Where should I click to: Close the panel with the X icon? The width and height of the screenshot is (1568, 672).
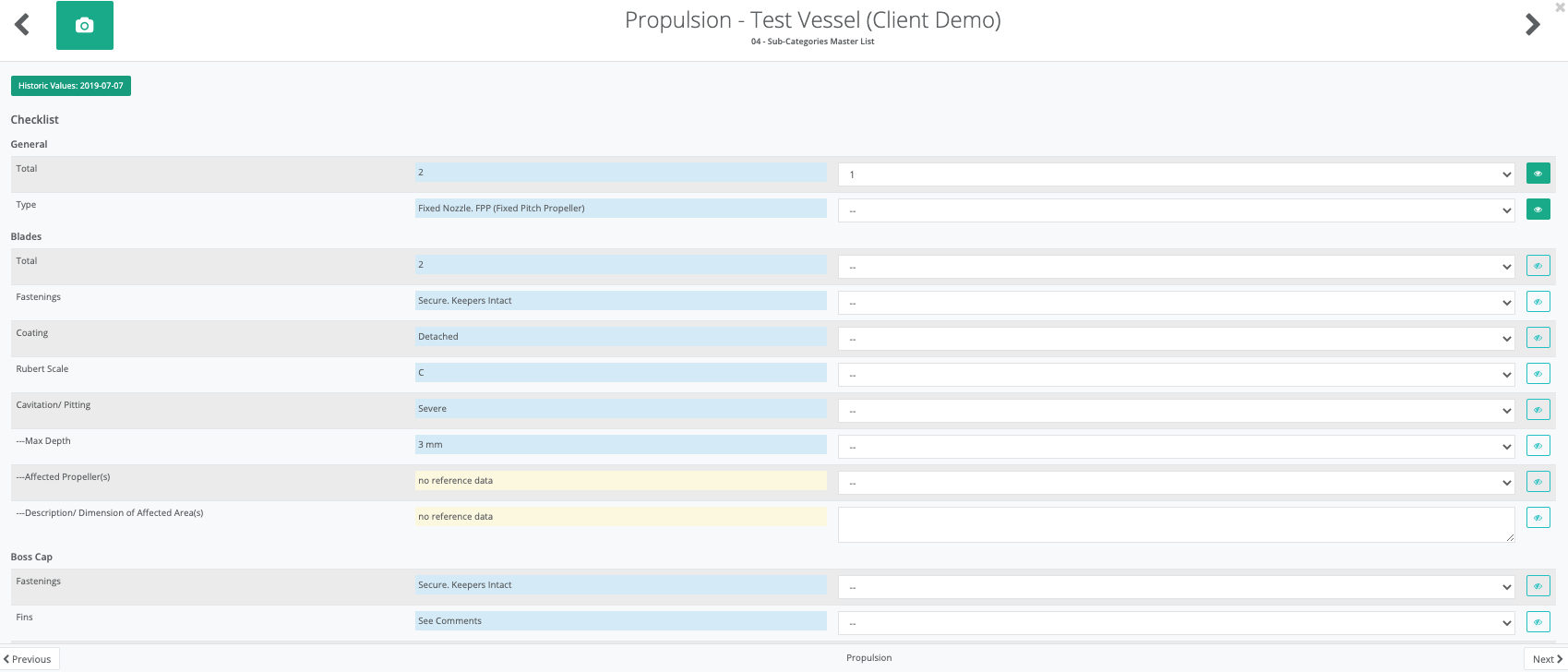point(1560,7)
